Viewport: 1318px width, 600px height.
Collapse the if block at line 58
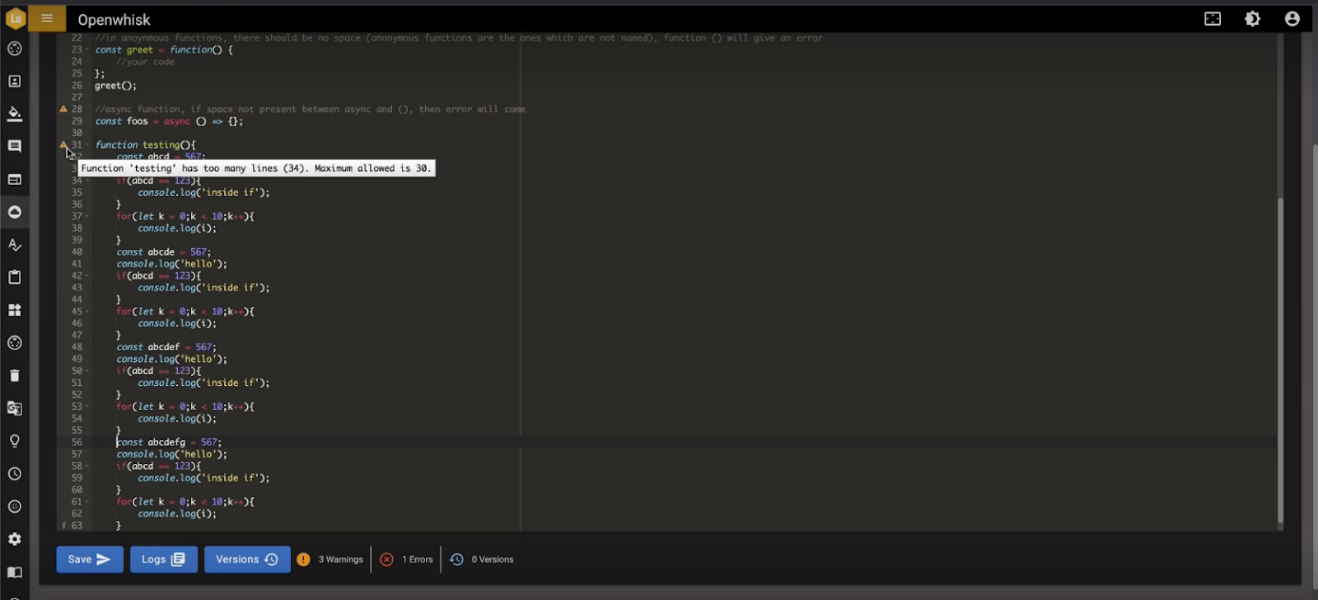87,466
